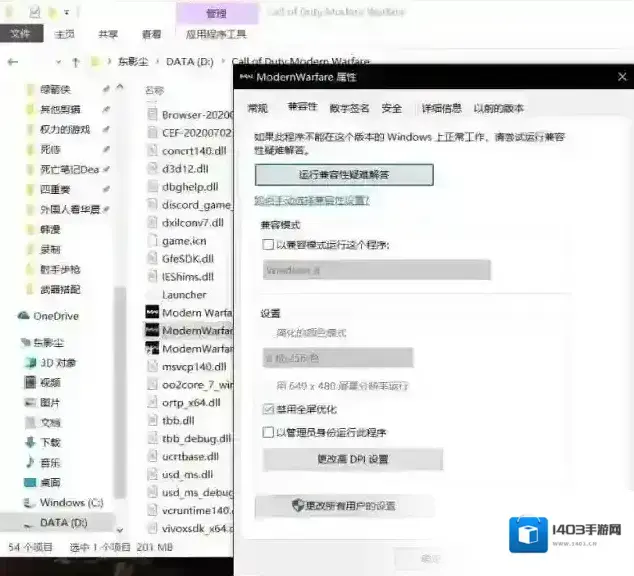Screen dimensions: 634x576
Task: Select dbghelp.dll file icon
Action: (152, 186)
